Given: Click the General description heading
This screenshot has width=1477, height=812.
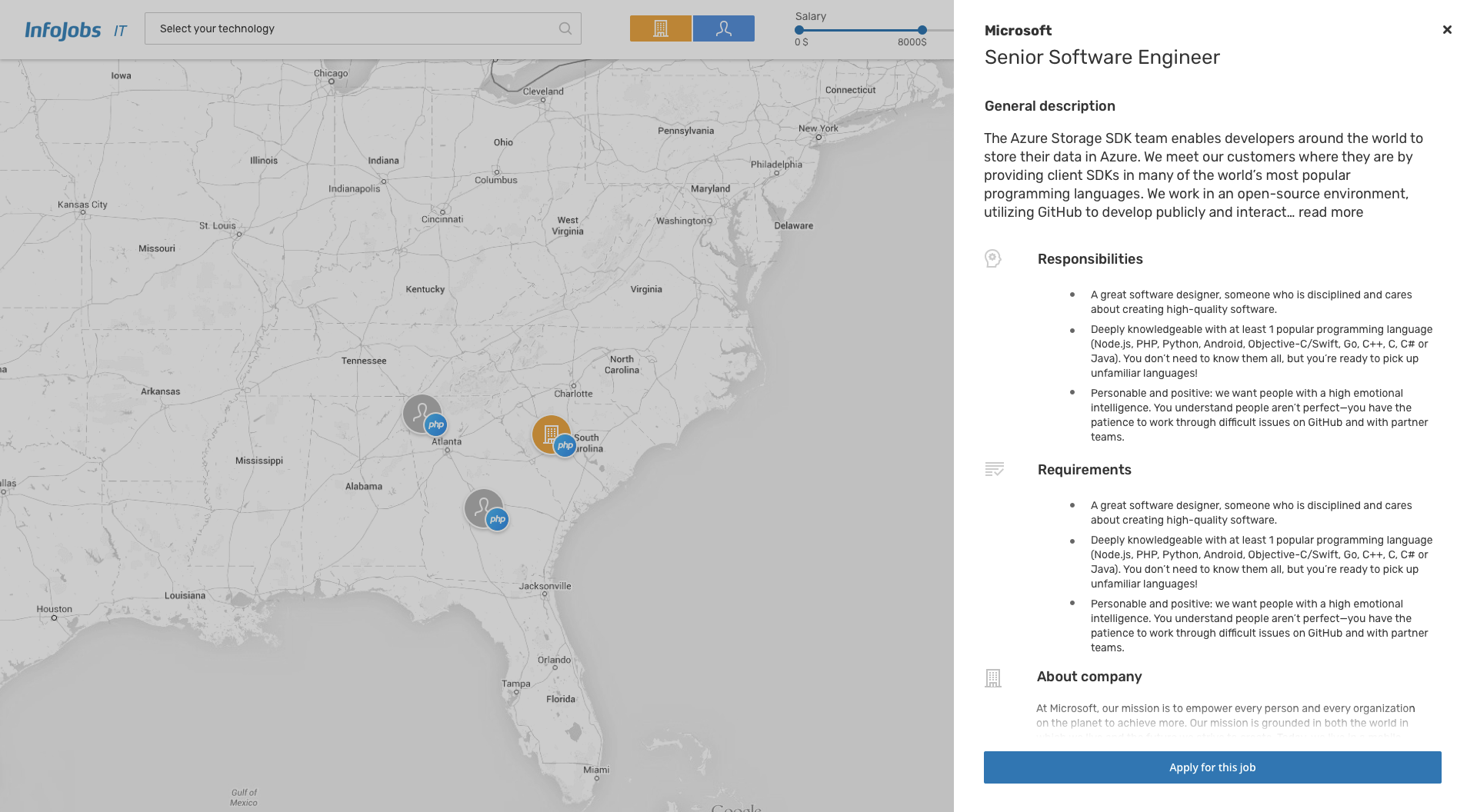Looking at the screenshot, I should (1050, 106).
